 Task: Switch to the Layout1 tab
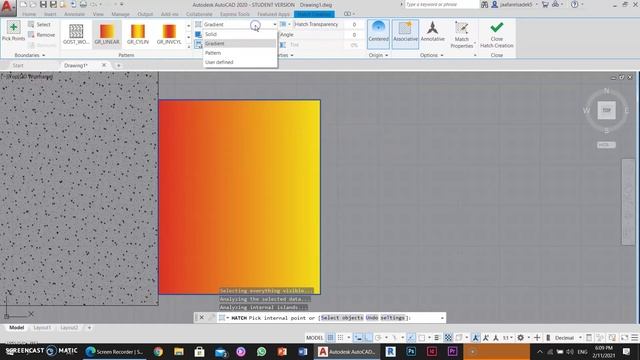tap(42, 327)
